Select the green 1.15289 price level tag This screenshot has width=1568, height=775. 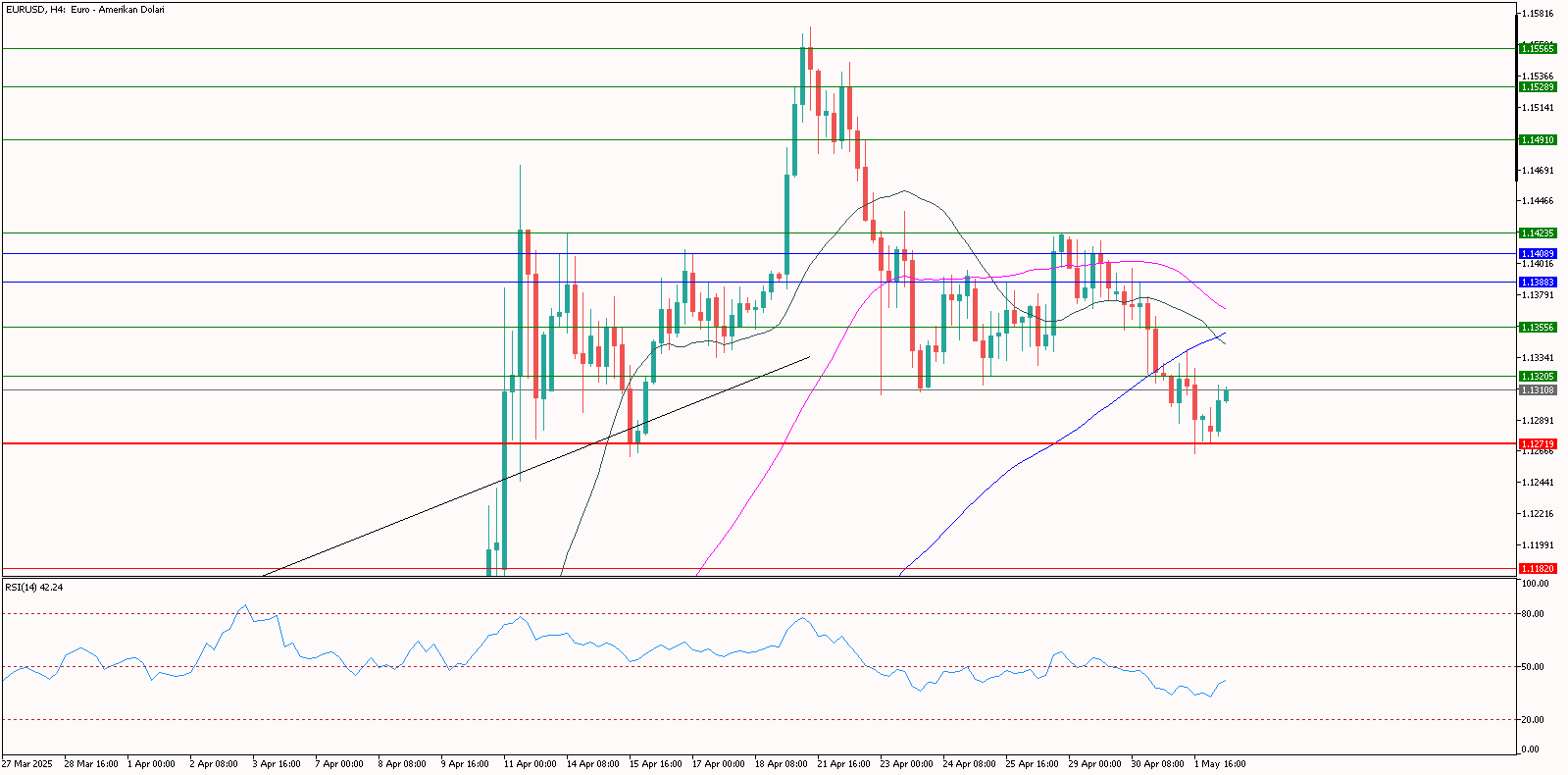tap(1537, 86)
